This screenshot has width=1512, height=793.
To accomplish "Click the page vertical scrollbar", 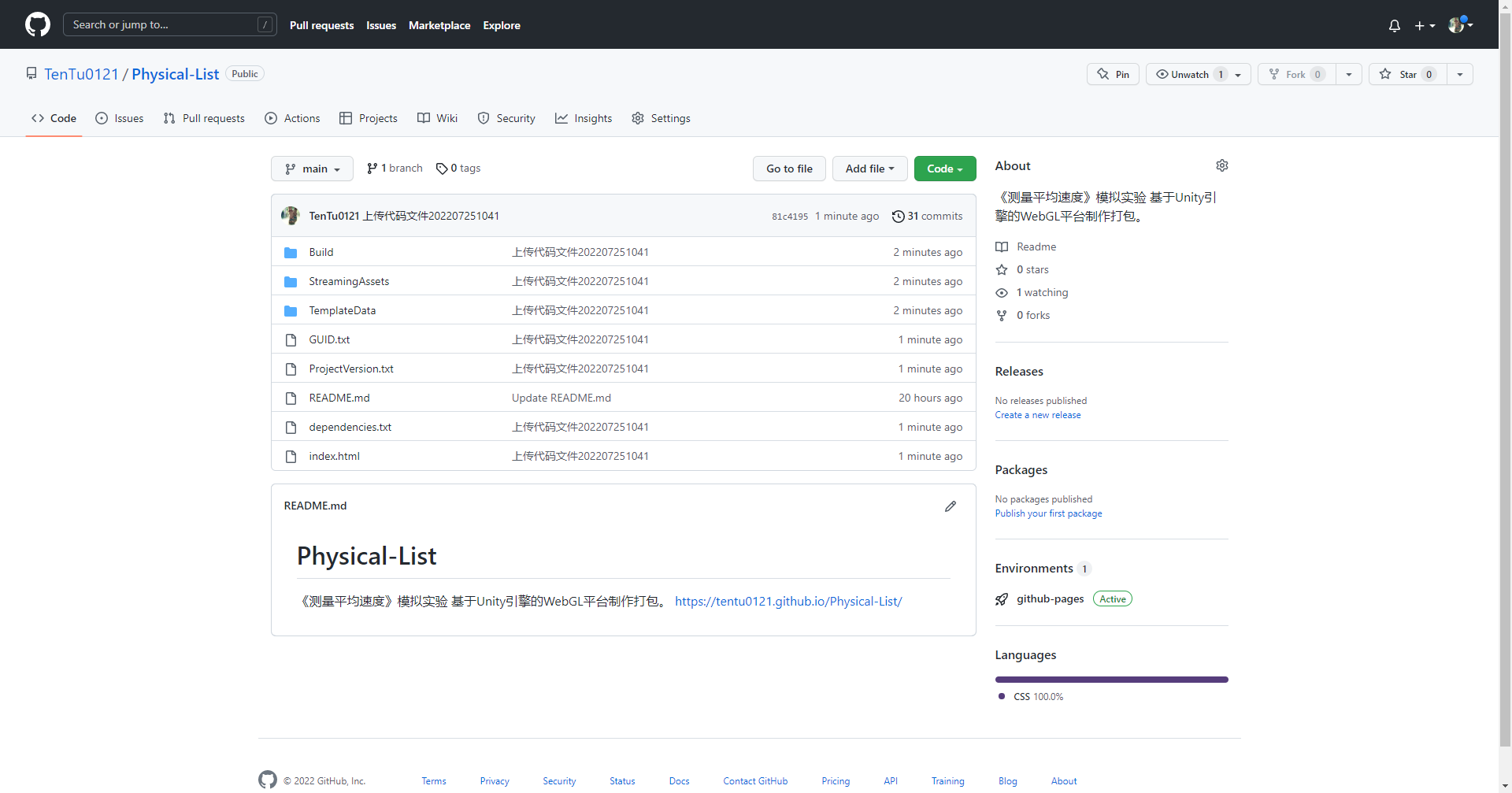I will (1505, 378).
